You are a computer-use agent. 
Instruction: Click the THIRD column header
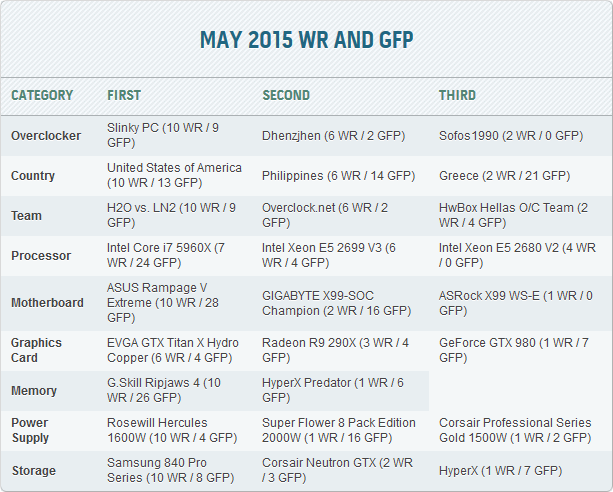click(457, 95)
